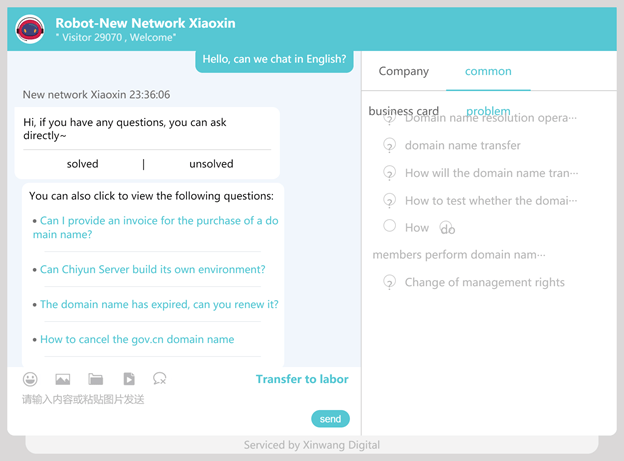Image resolution: width=624 pixels, height=461 pixels.
Task: Click the robot avatar in header
Action: pyautogui.click(x=30, y=29)
